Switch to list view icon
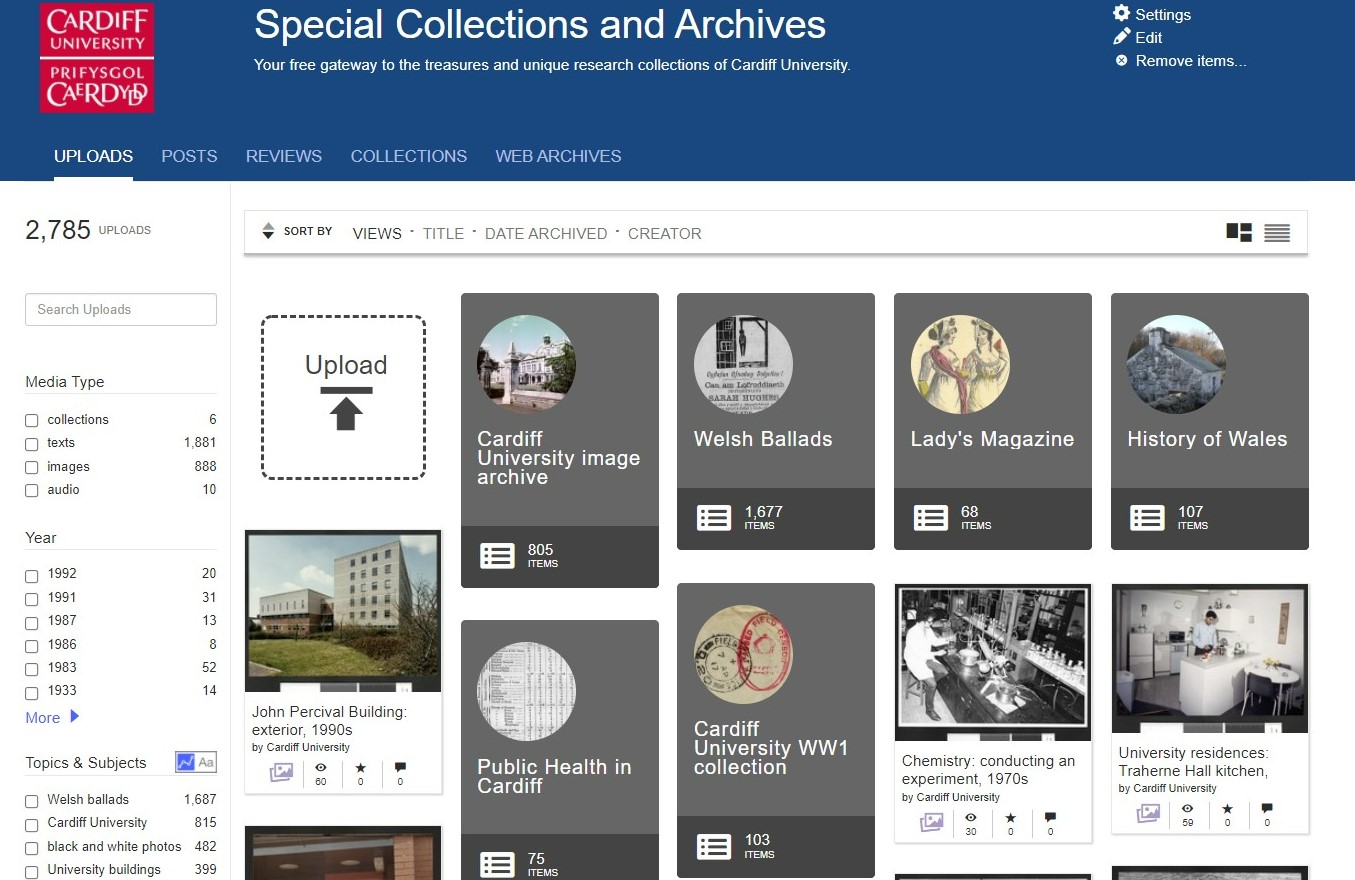Screen dimensions: 1355x880 pyautogui.click(x=1277, y=233)
